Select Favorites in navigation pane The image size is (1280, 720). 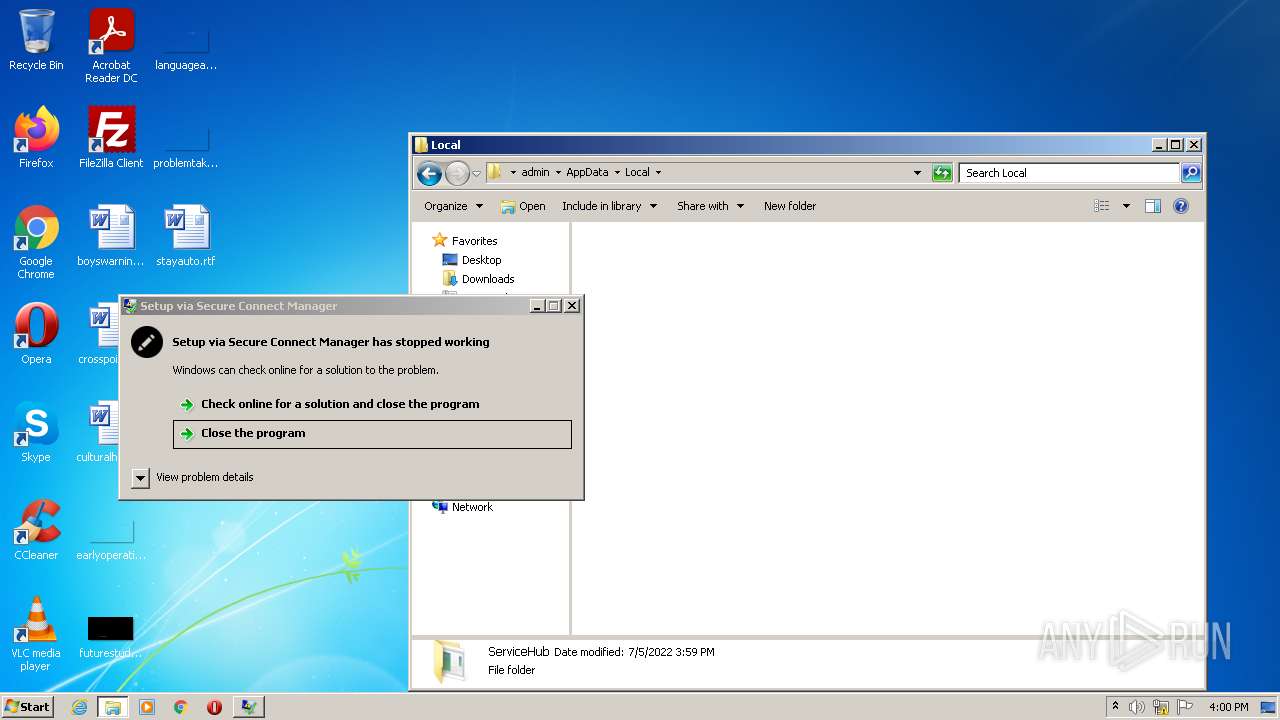tap(474, 241)
